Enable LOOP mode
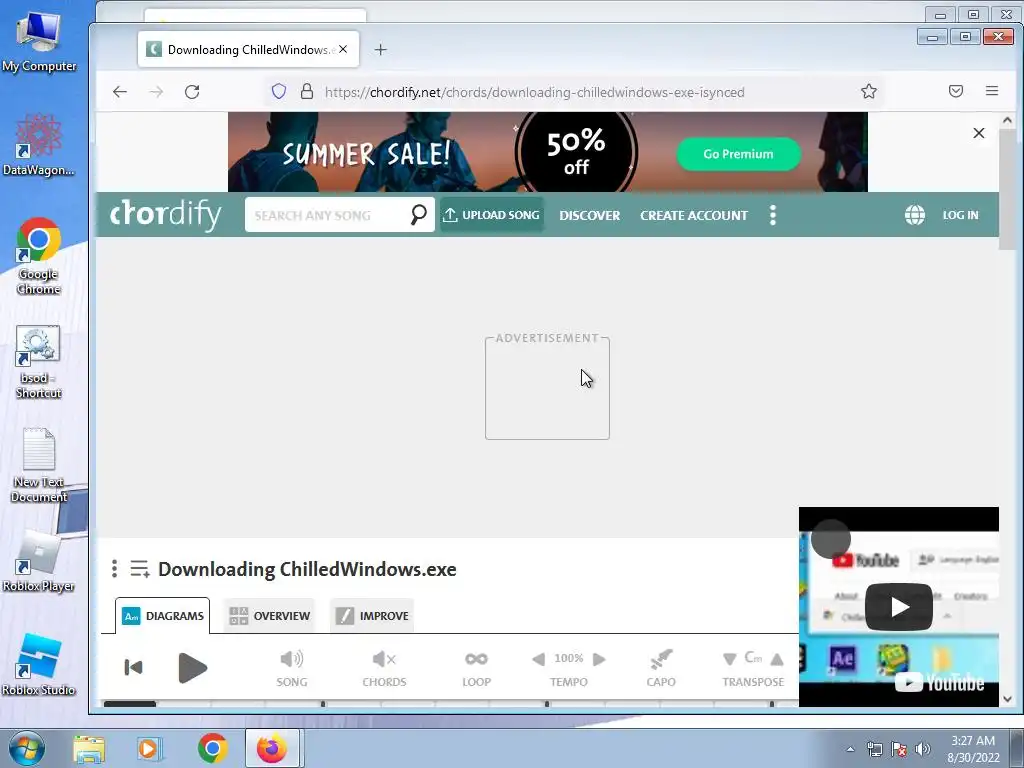The height and width of the screenshot is (768, 1024). point(476,668)
